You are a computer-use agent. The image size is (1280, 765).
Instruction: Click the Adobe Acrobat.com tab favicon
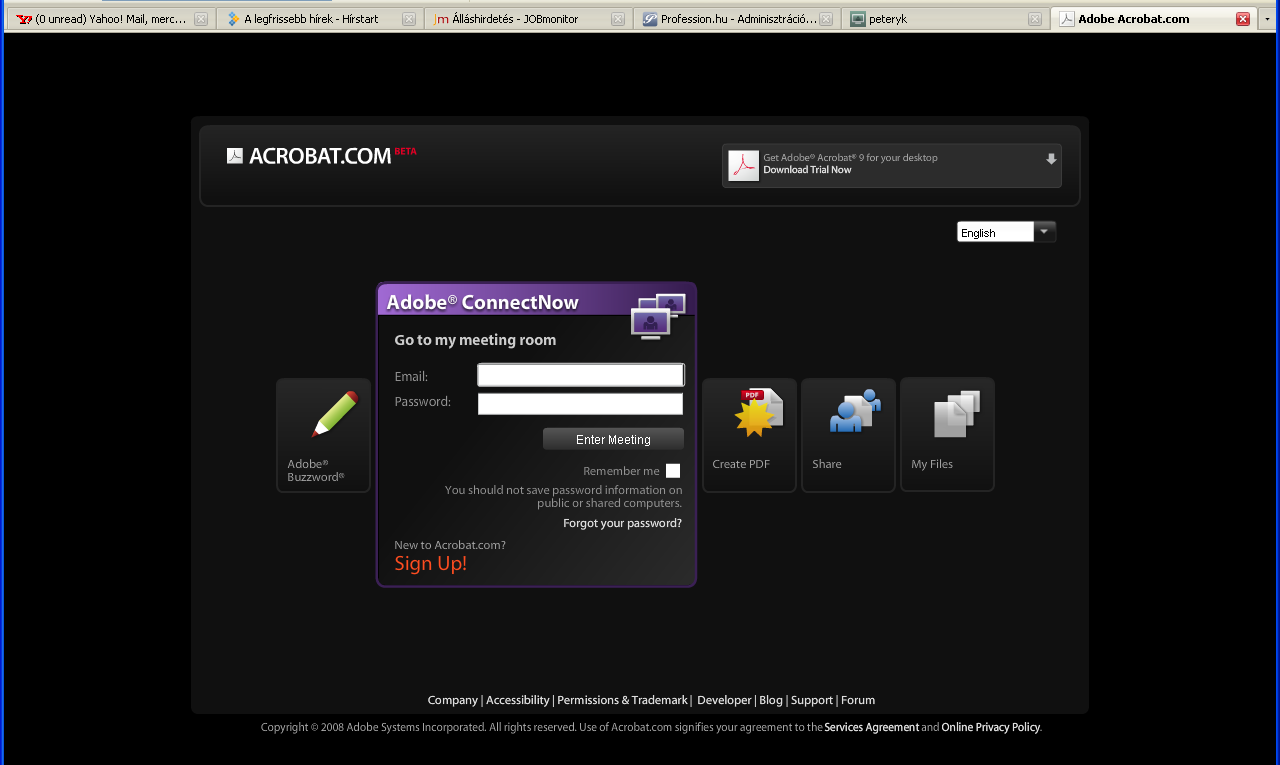coord(1067,19)
